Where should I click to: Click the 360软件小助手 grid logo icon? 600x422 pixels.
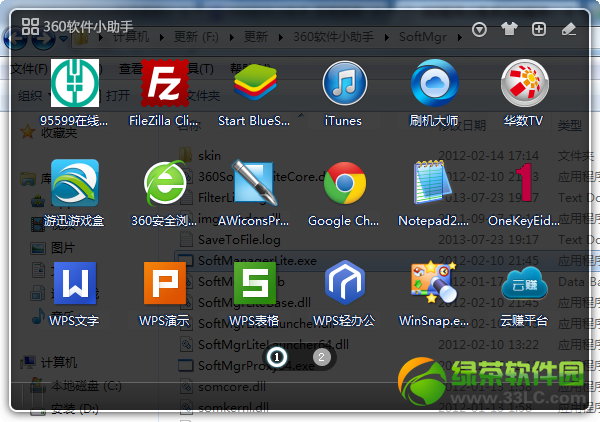(x=30, y=26)
